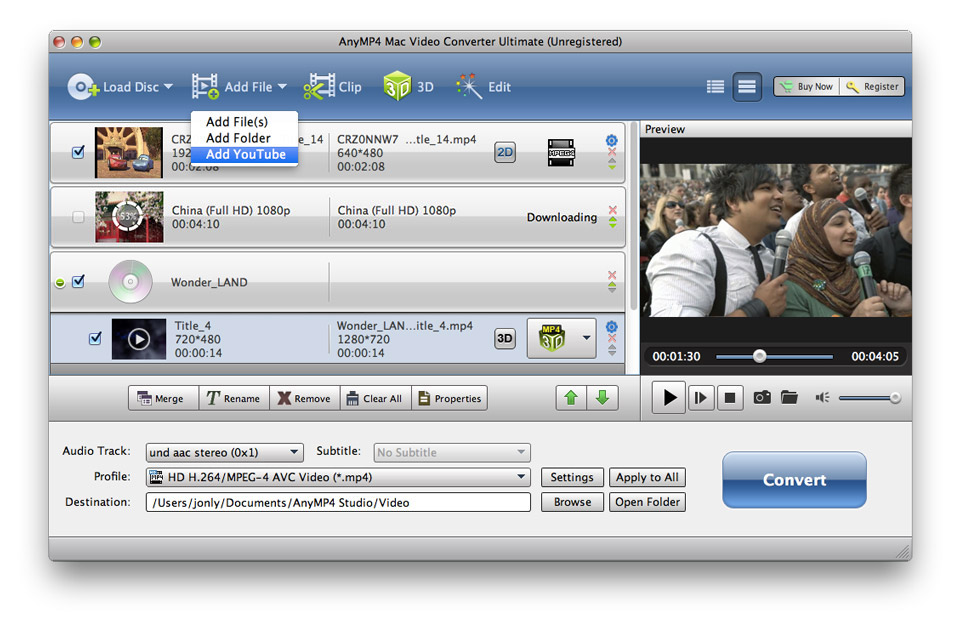Expand the MP4 3D output format dropdown
The height and width of the screenshot is (628, 960).
pos(586,338)
